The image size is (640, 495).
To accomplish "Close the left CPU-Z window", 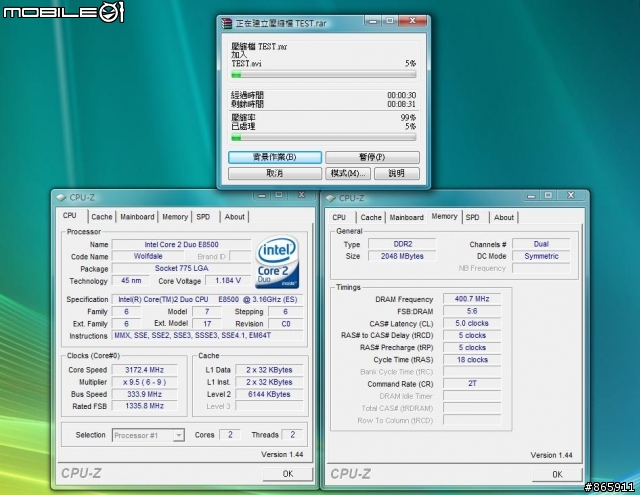I will pyautogui.click(x=301, y=195).
